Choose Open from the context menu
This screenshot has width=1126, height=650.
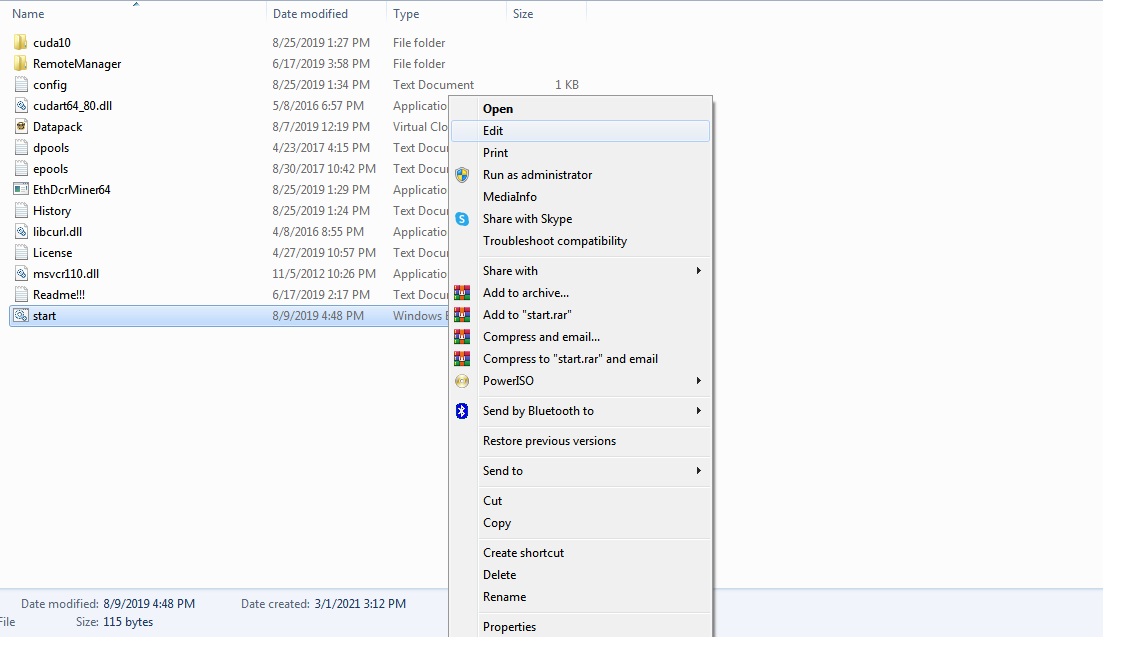[x=580, y=109]
